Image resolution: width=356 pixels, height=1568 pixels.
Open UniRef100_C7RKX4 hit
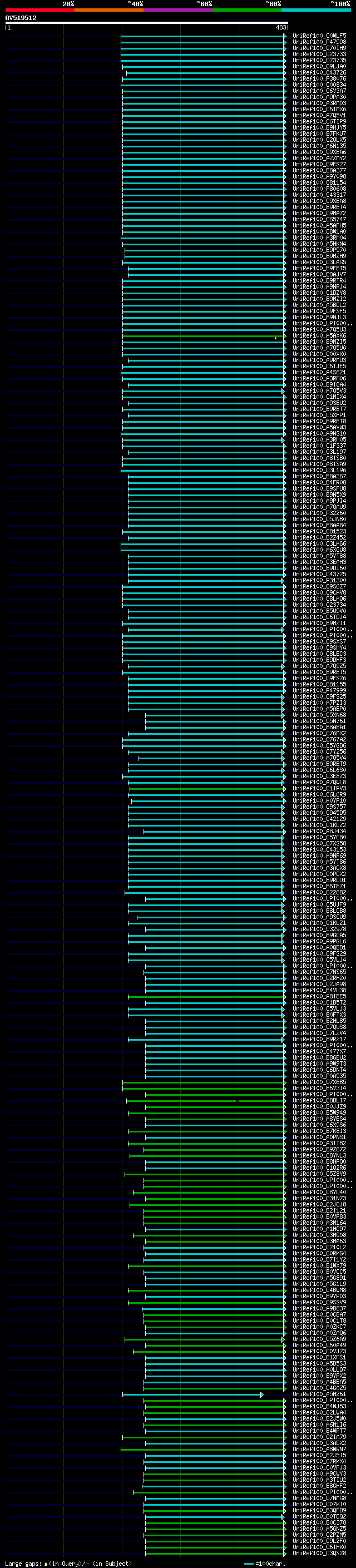pyautogui.click(x=319, y=1462)
